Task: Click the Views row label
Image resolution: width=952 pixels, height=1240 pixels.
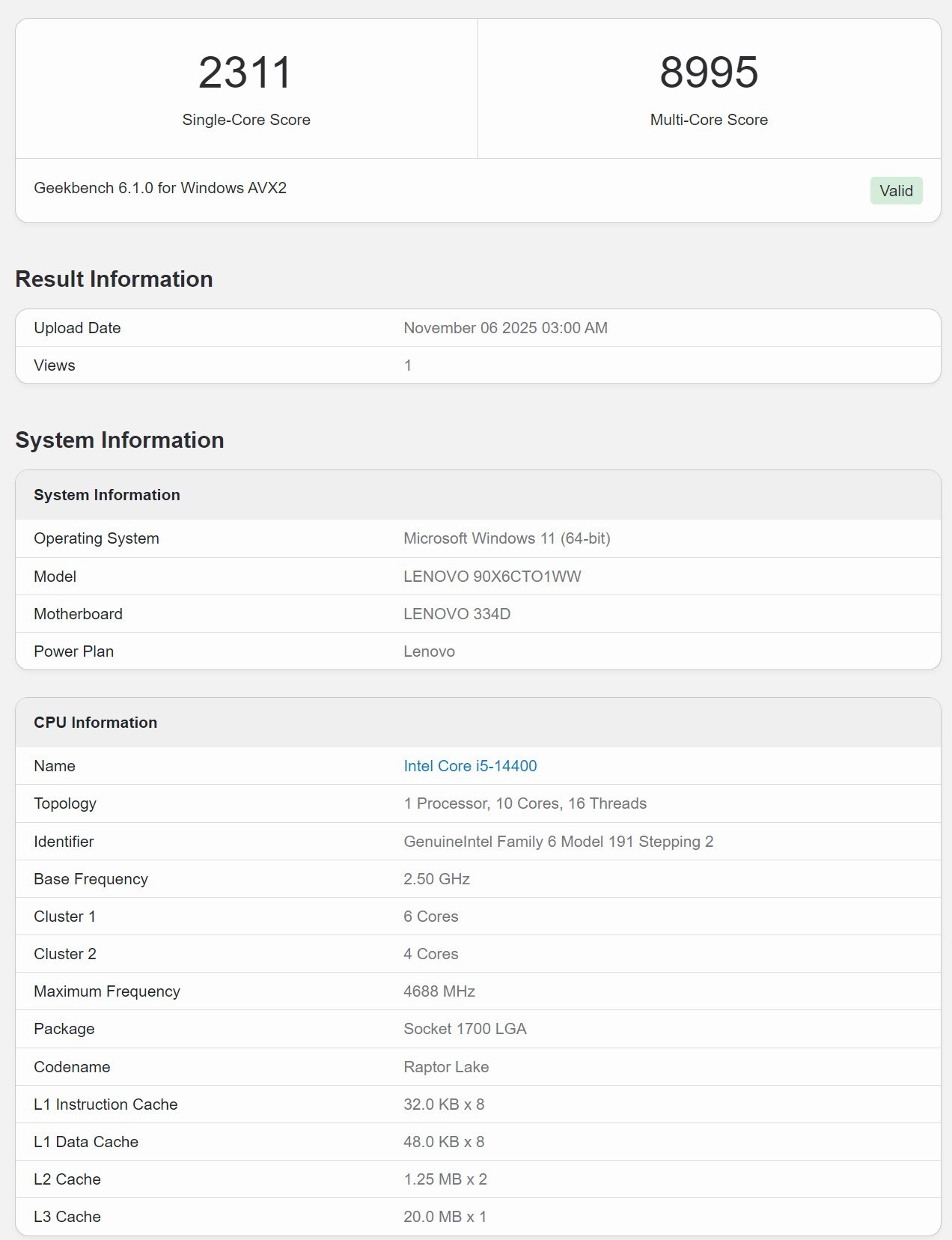Action: (x=55, y=365)
